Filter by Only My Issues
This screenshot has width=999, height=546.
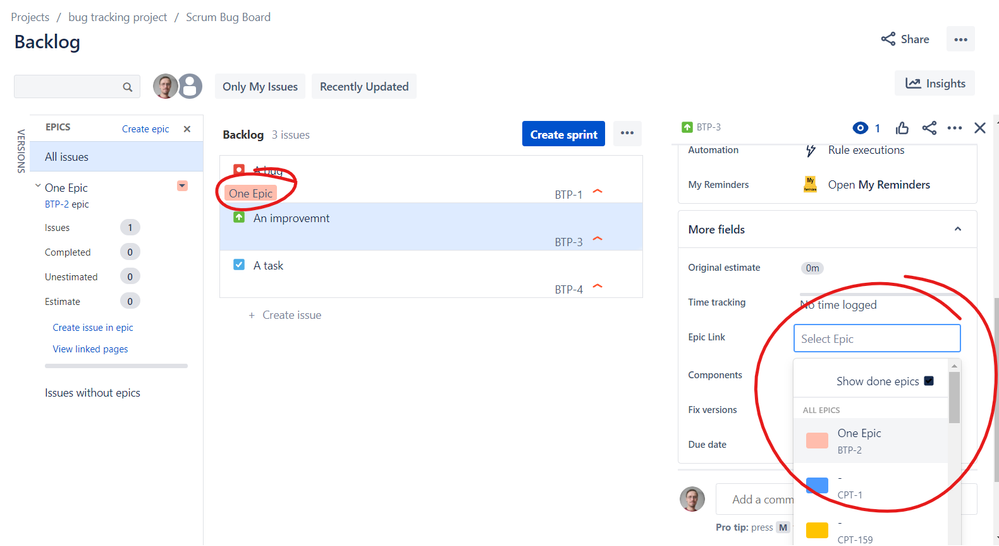(260, 87)
